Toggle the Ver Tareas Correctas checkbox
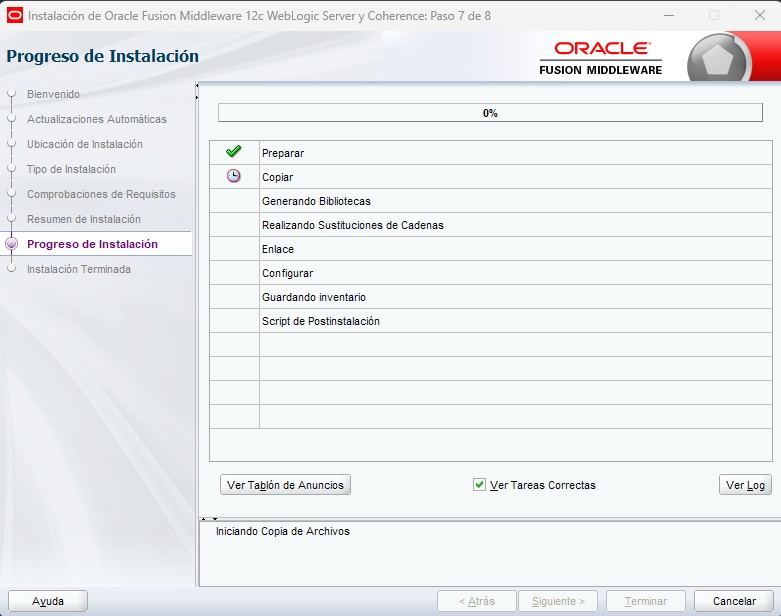This screenshot has height=616, width=781. pos(479,485)
